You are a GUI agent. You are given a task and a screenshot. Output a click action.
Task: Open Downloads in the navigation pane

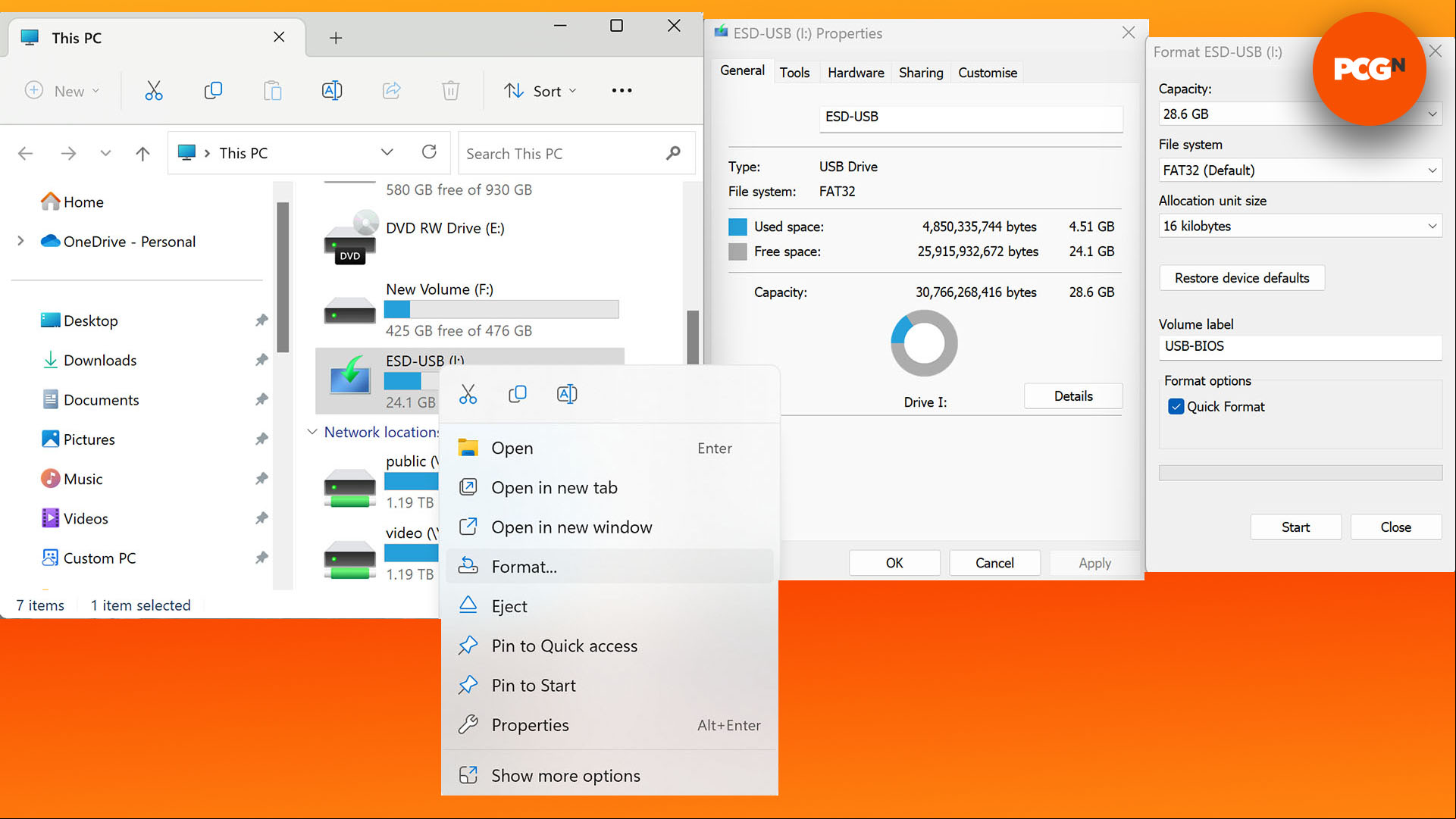tap(89, 361)
